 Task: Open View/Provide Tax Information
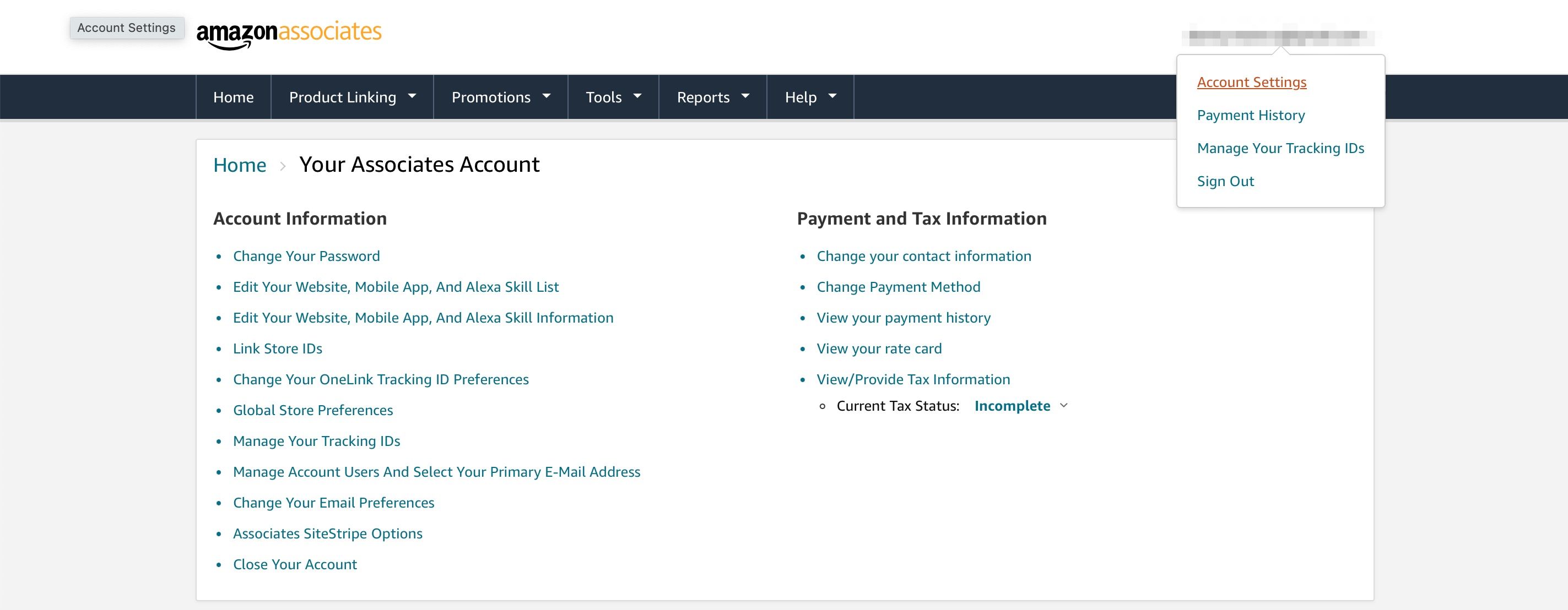(x=913, y=379)
